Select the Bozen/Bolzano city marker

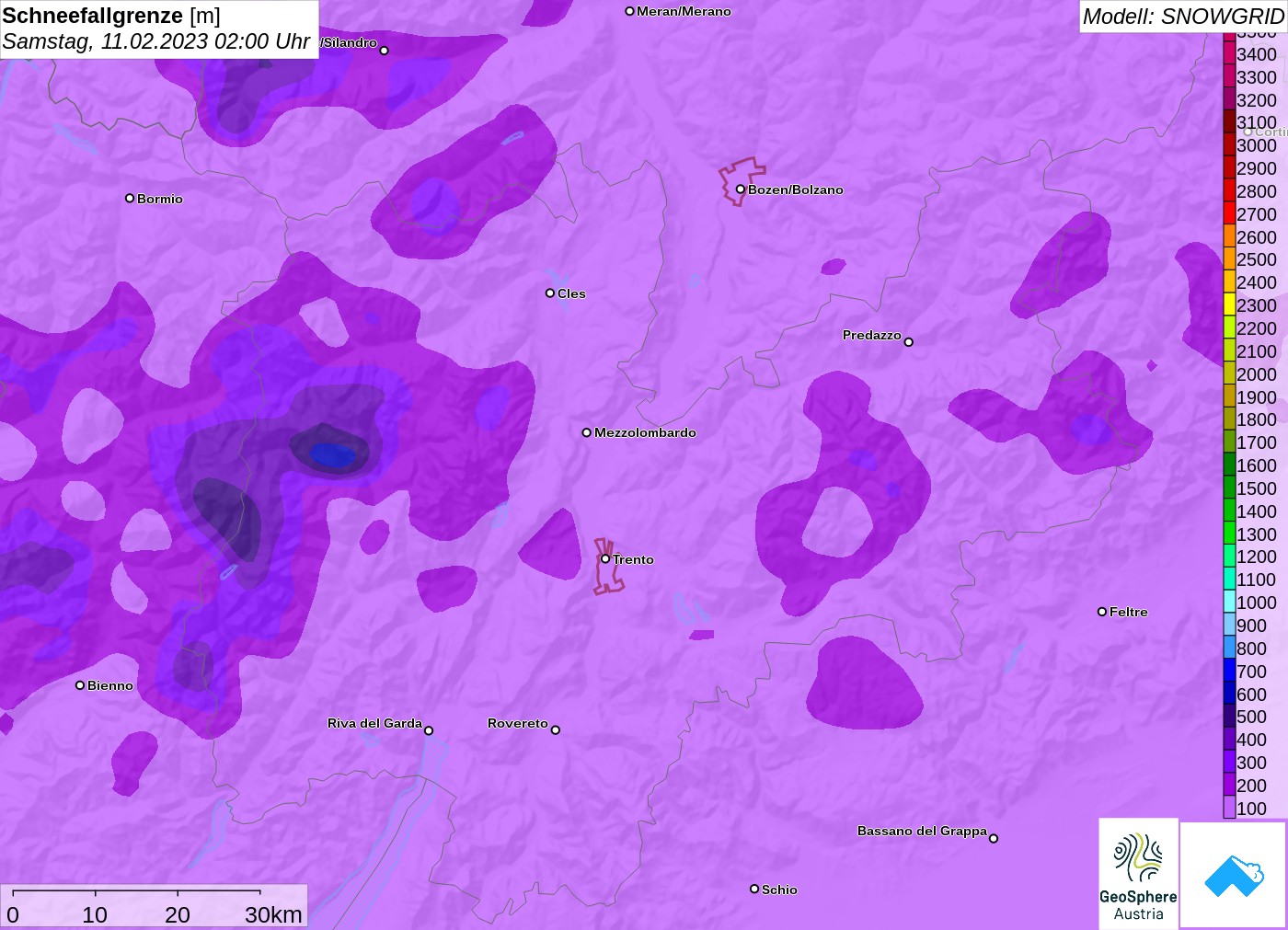(x=741, y=189)
